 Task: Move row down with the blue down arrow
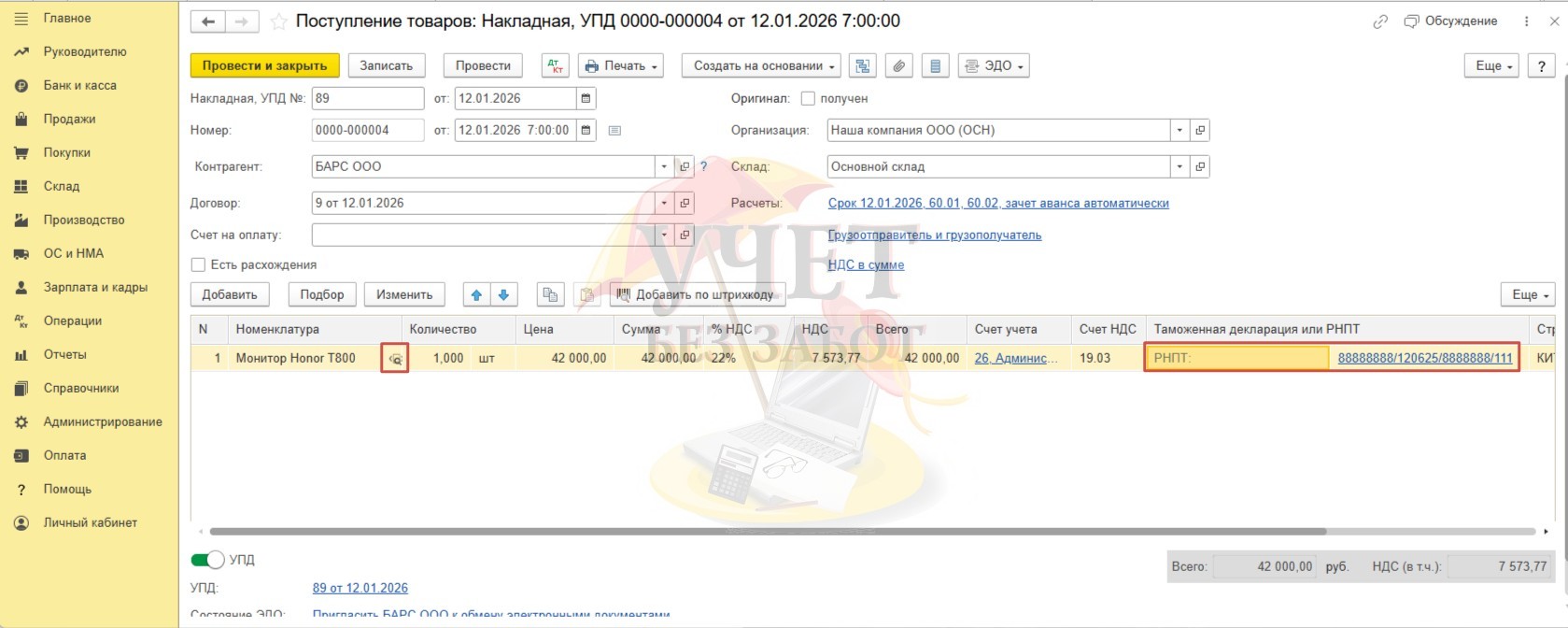[503, 295]
